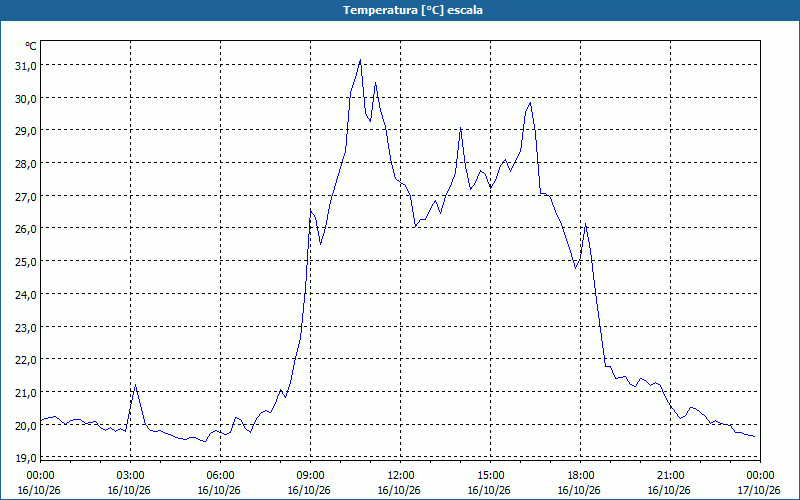Viewport: 800px width, 500px height.
Task: Select the 24,0 Y-axis label
Action: click(x=26, y=294)
